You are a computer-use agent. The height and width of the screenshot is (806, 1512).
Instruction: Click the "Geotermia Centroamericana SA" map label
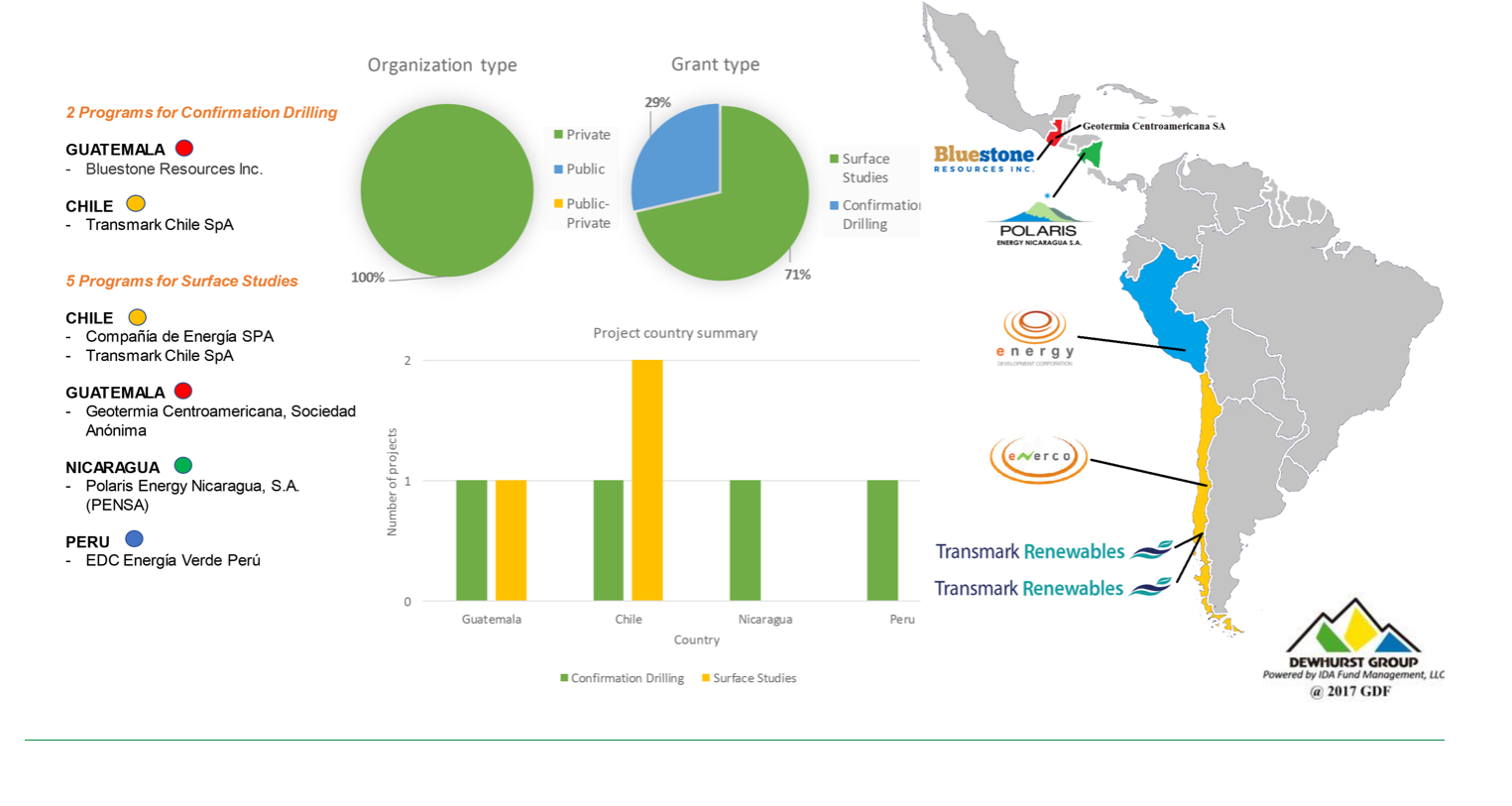pos(1154,126)
